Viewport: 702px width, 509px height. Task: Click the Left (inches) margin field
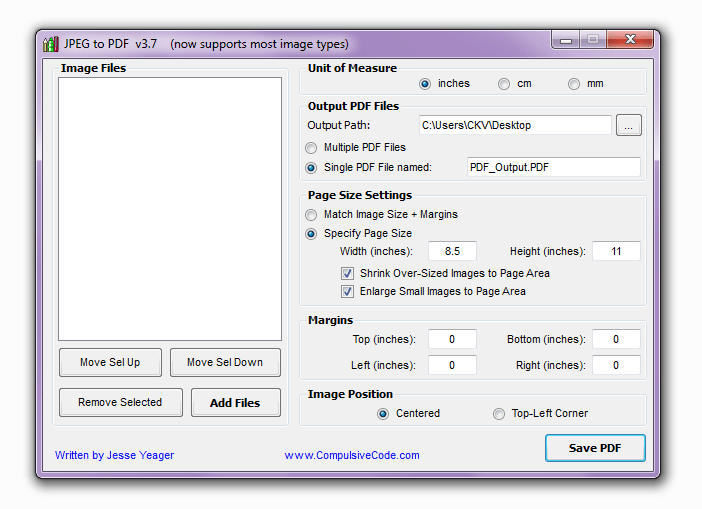click(452, 365)
